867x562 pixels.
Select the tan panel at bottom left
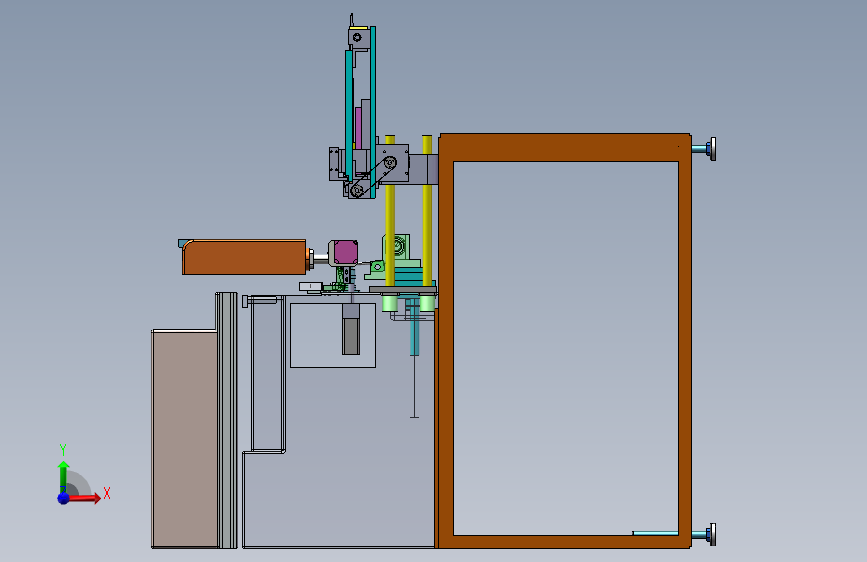pyautogui.click(x=185, y=440)
